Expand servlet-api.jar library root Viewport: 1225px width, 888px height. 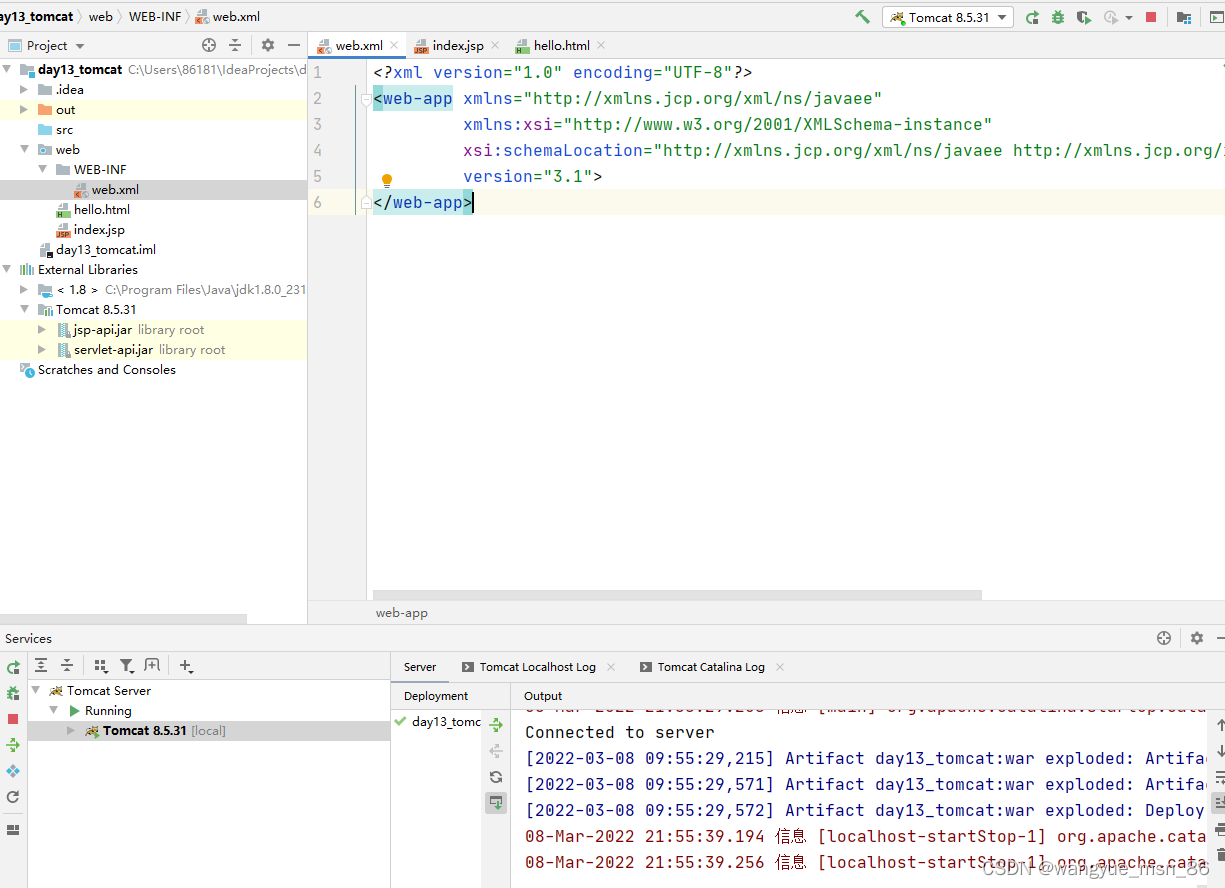(42, 350)
